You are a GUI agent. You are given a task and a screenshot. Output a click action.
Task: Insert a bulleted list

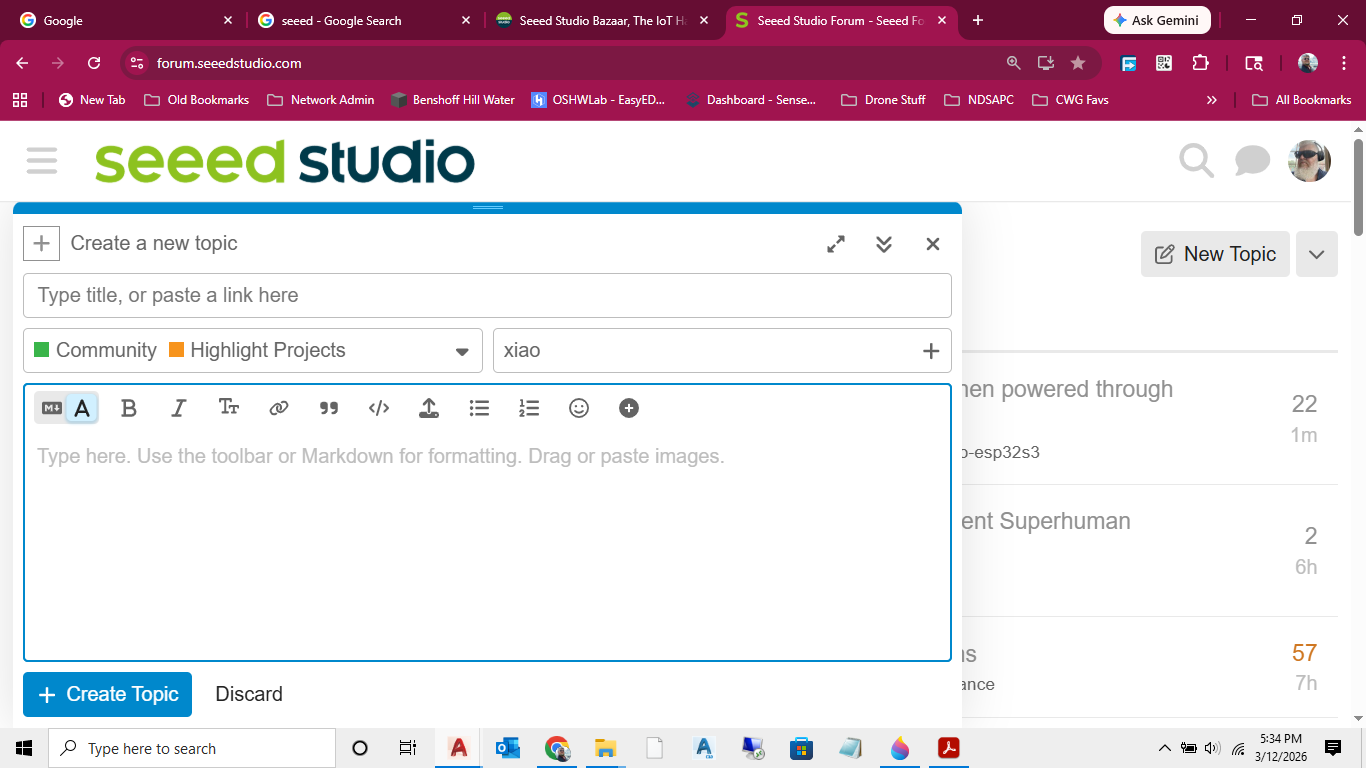point(479,408)
